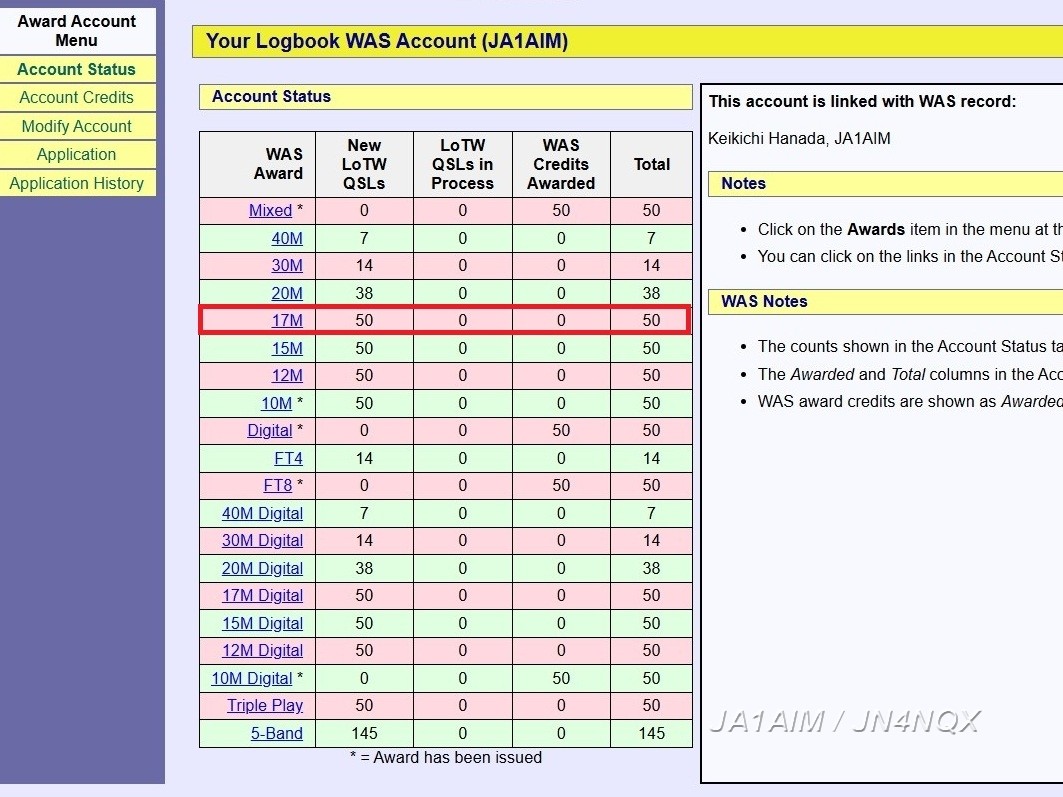Screen dimensions: 1063x797
Task: Click the Mixed award link
Action: pyautogui.click(x=270, y=210)
